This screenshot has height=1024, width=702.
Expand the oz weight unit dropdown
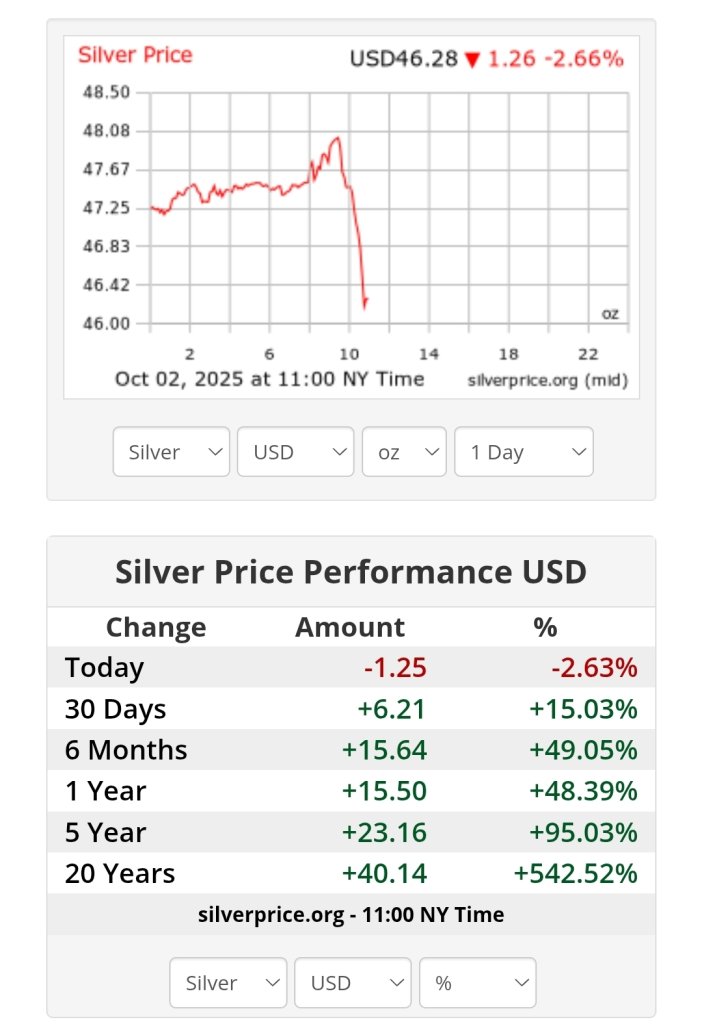click(404, 452)
